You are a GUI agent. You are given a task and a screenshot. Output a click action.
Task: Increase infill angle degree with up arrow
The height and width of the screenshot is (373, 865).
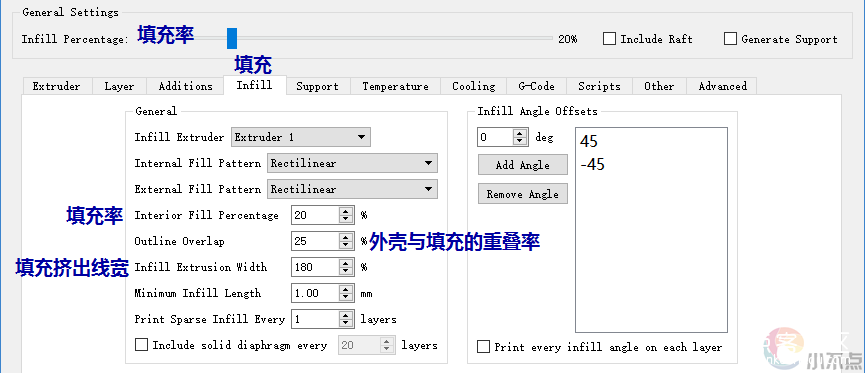[520, 133]
